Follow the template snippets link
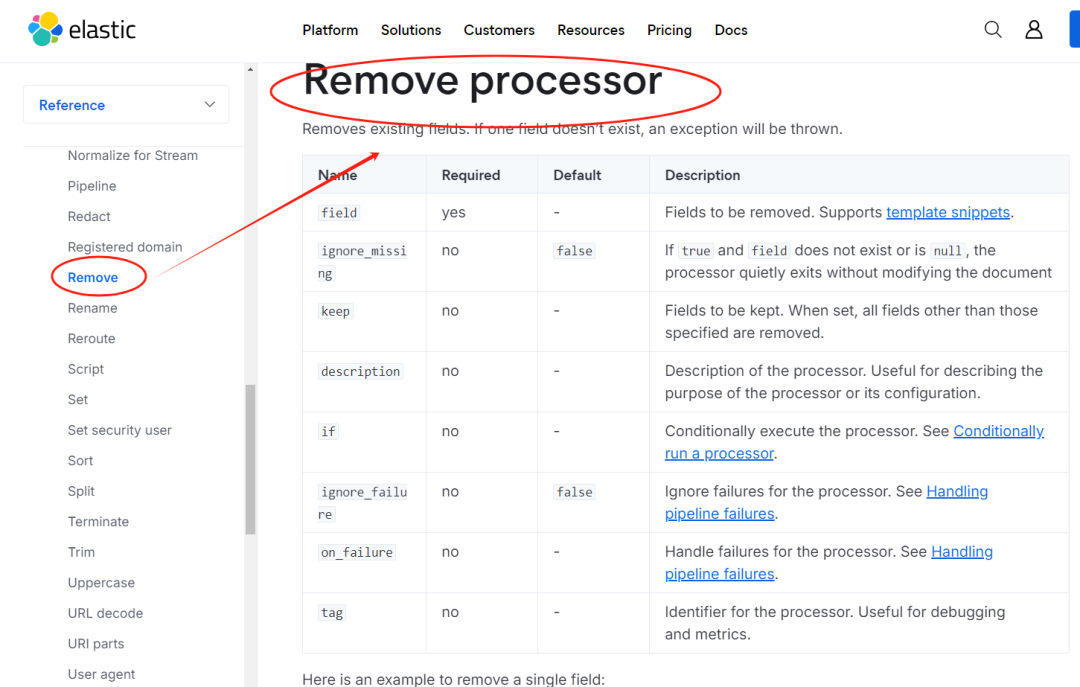1080x687 pixels. tap(948, 212)
